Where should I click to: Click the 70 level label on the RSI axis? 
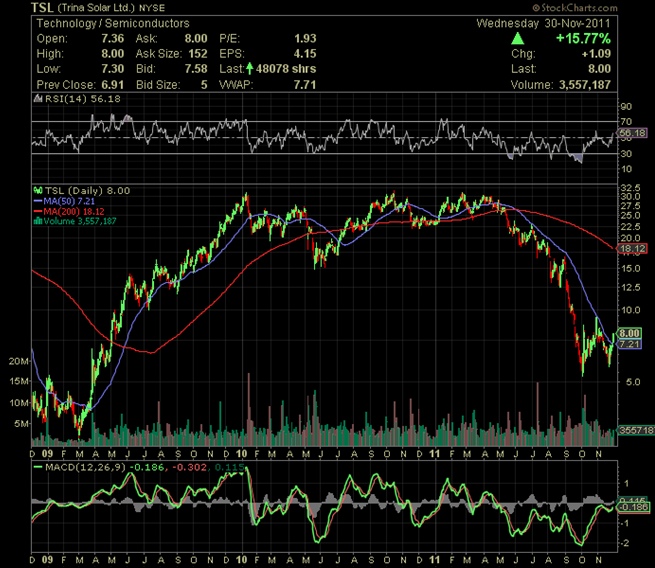pos(626,122)
